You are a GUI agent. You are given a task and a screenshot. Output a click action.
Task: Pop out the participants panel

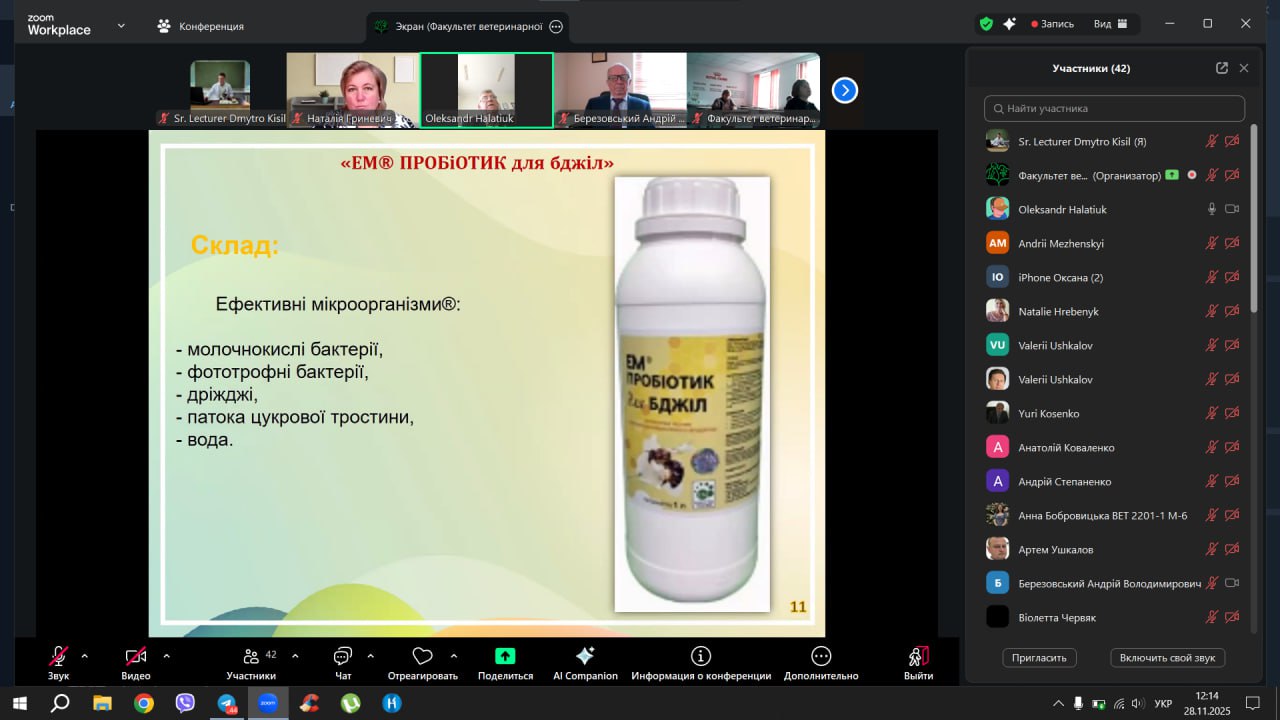[x=1221, y=68]
